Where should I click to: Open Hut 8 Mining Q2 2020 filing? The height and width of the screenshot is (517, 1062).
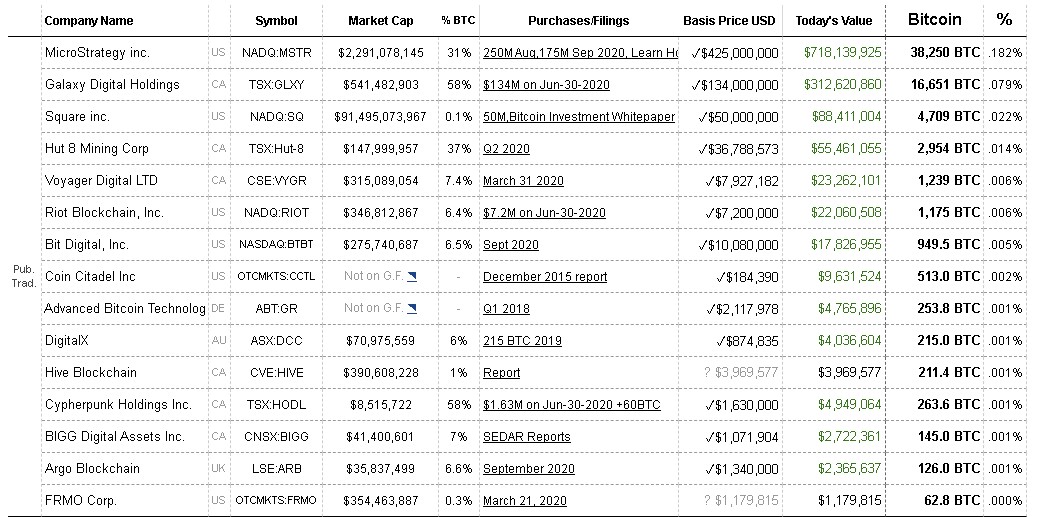coord(506,149)
